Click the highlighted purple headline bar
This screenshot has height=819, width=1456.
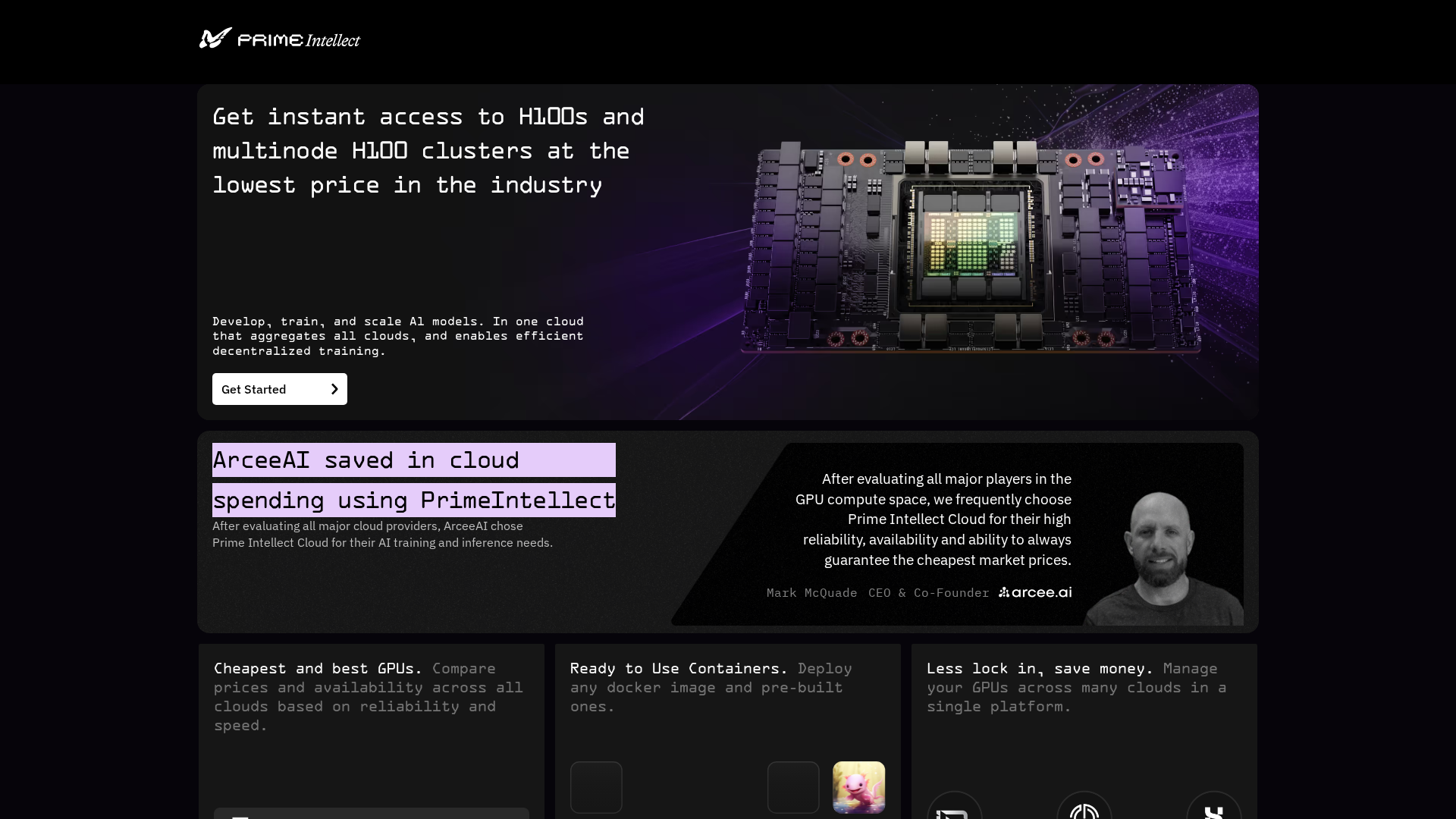coord(413,460)
